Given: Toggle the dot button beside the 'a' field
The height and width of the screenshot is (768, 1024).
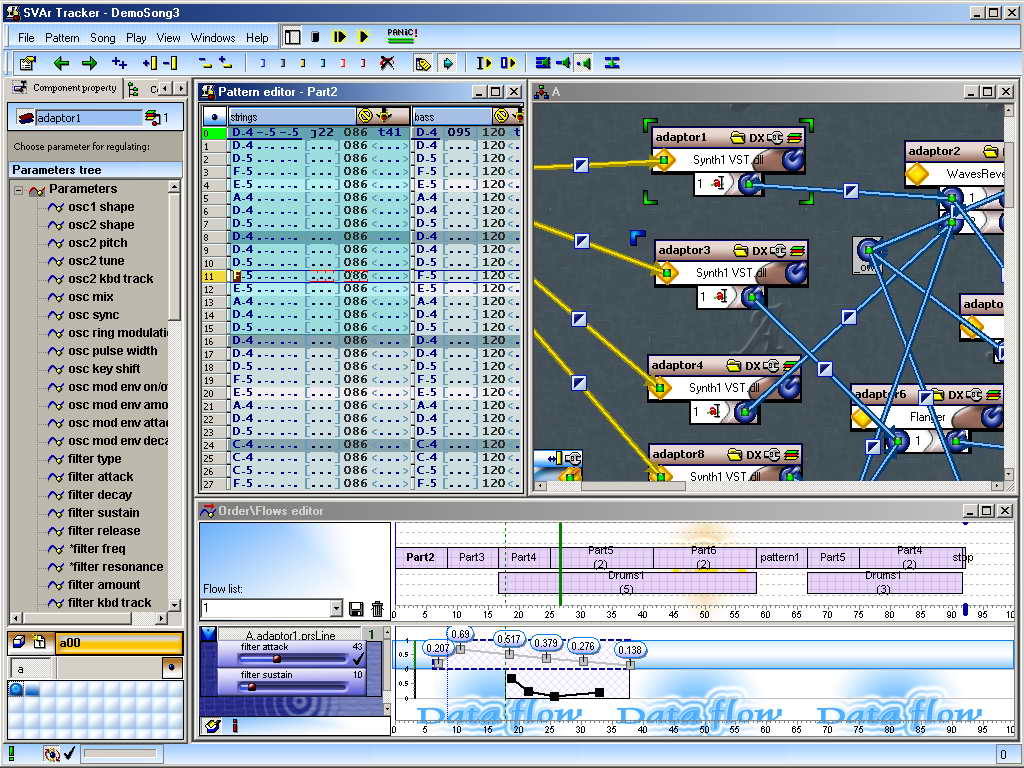Looking at the screenshot, I should tap(172, 668).
